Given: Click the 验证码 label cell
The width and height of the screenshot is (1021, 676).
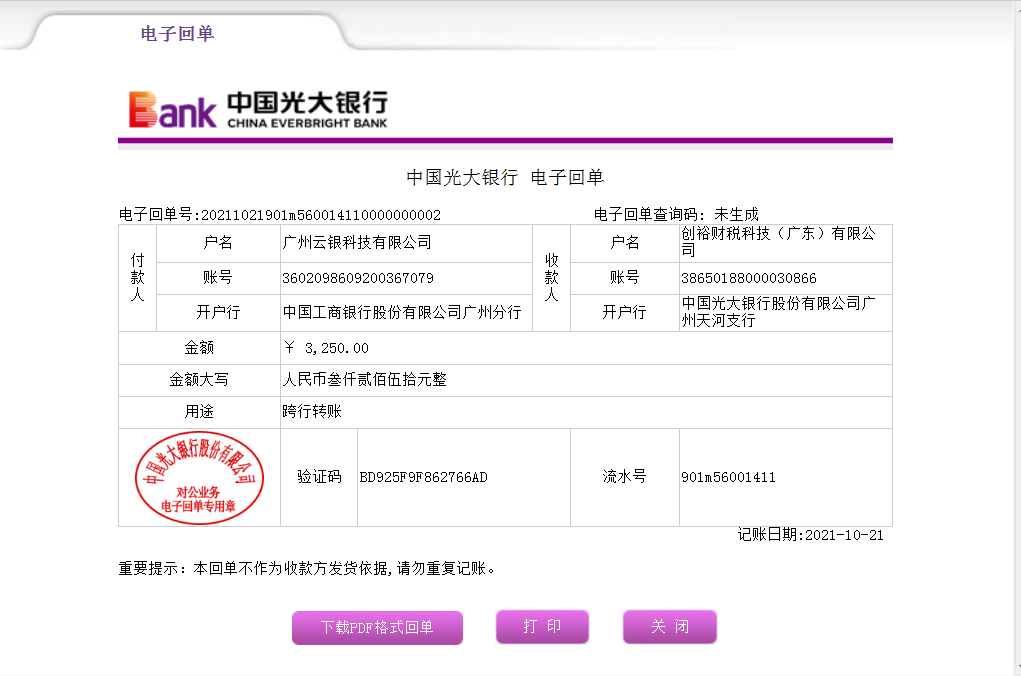Looking at the screenshot, I should click(x=319, y=477).
